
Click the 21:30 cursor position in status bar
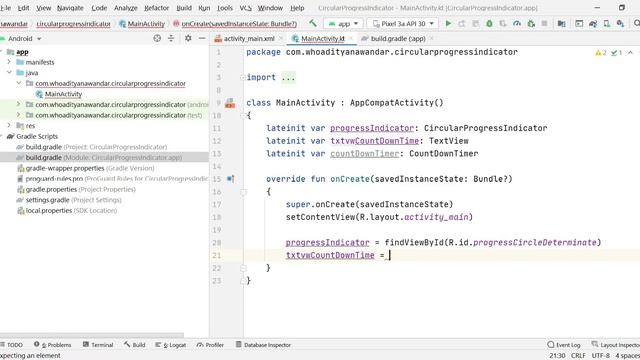click(x=557, y=356)
